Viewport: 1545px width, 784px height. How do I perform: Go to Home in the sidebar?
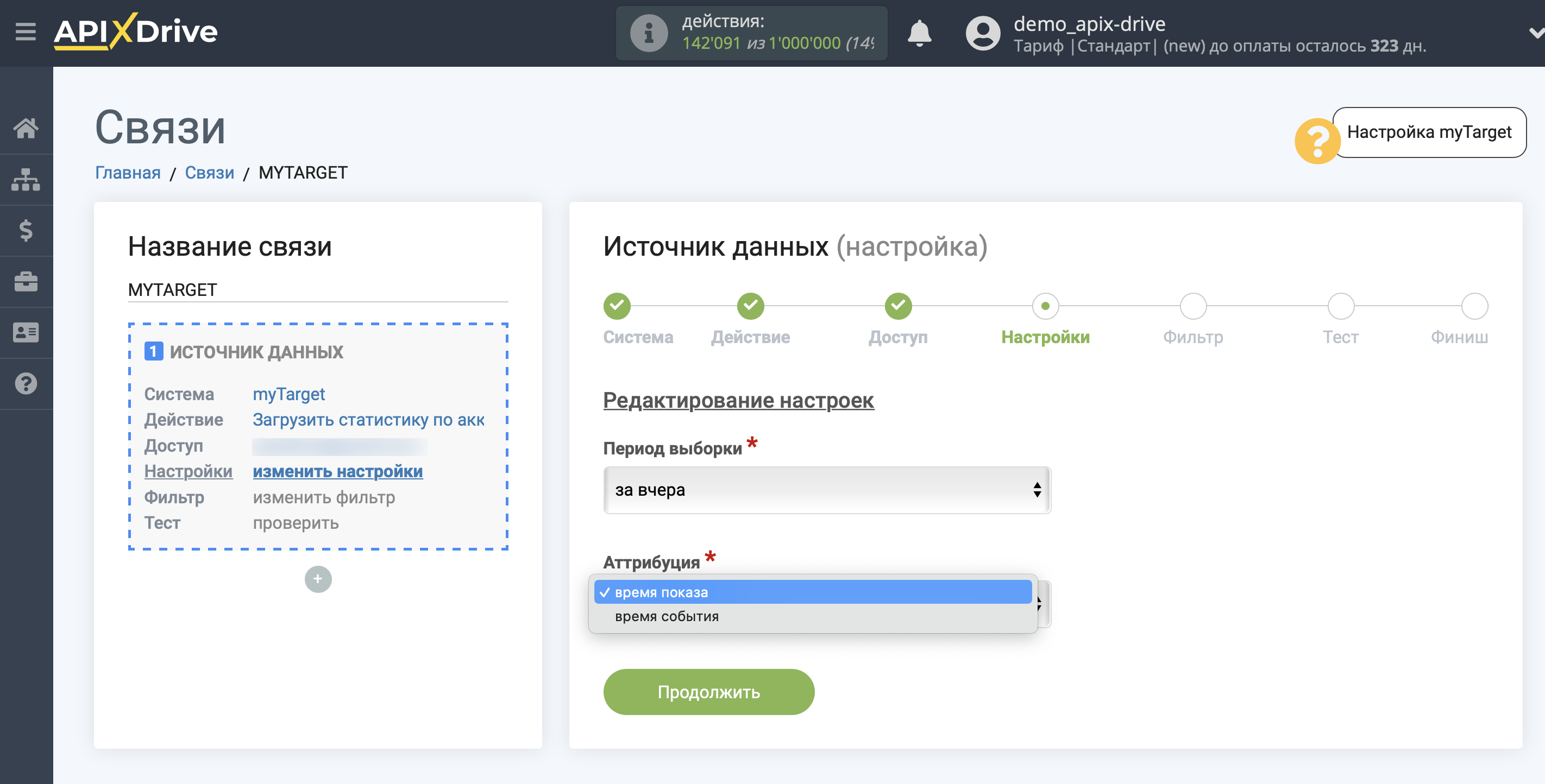(x=26, y=128)
